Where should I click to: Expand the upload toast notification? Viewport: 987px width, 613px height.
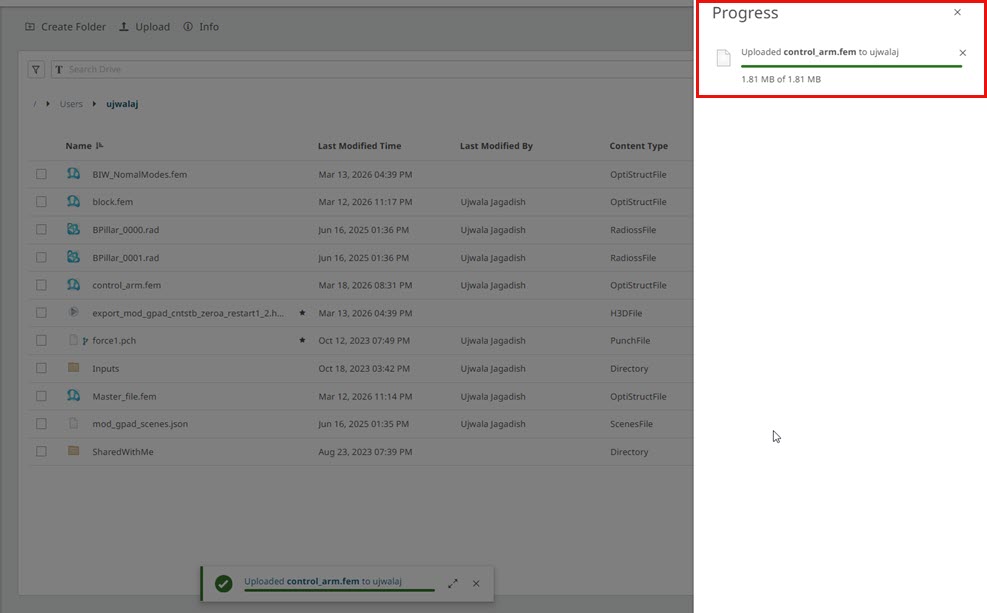click(453, 583)
